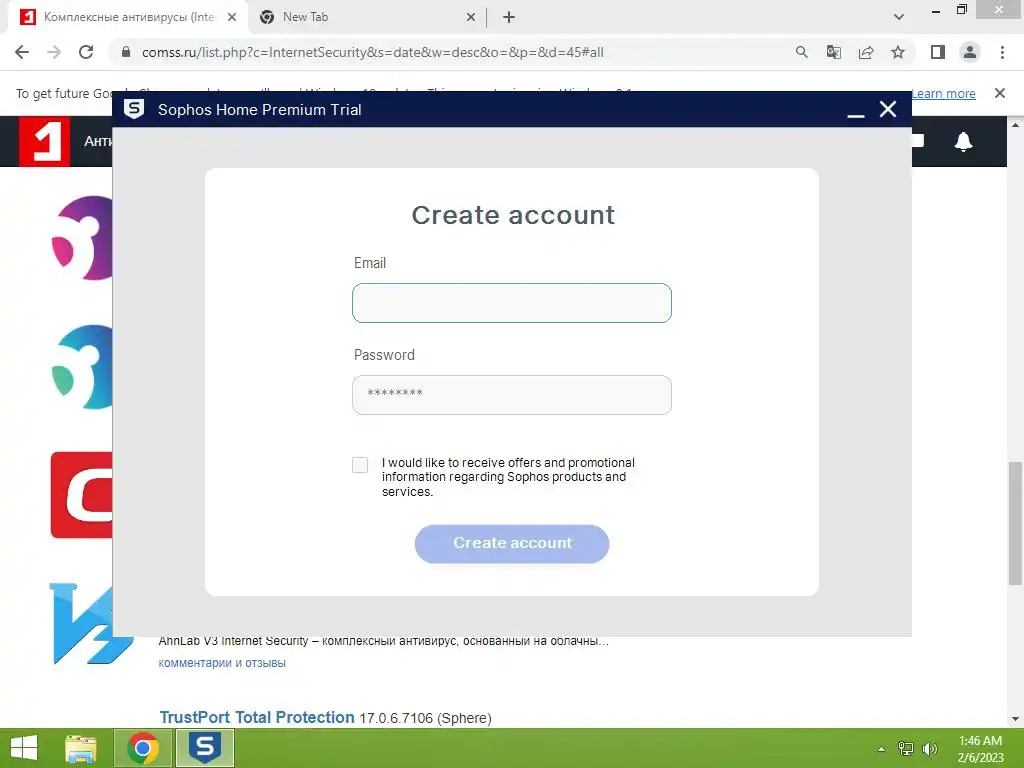Switch to the Комплексные антивирусы tab
Viewport: 1024px width, 768px height.
click(x=128, y=17)
